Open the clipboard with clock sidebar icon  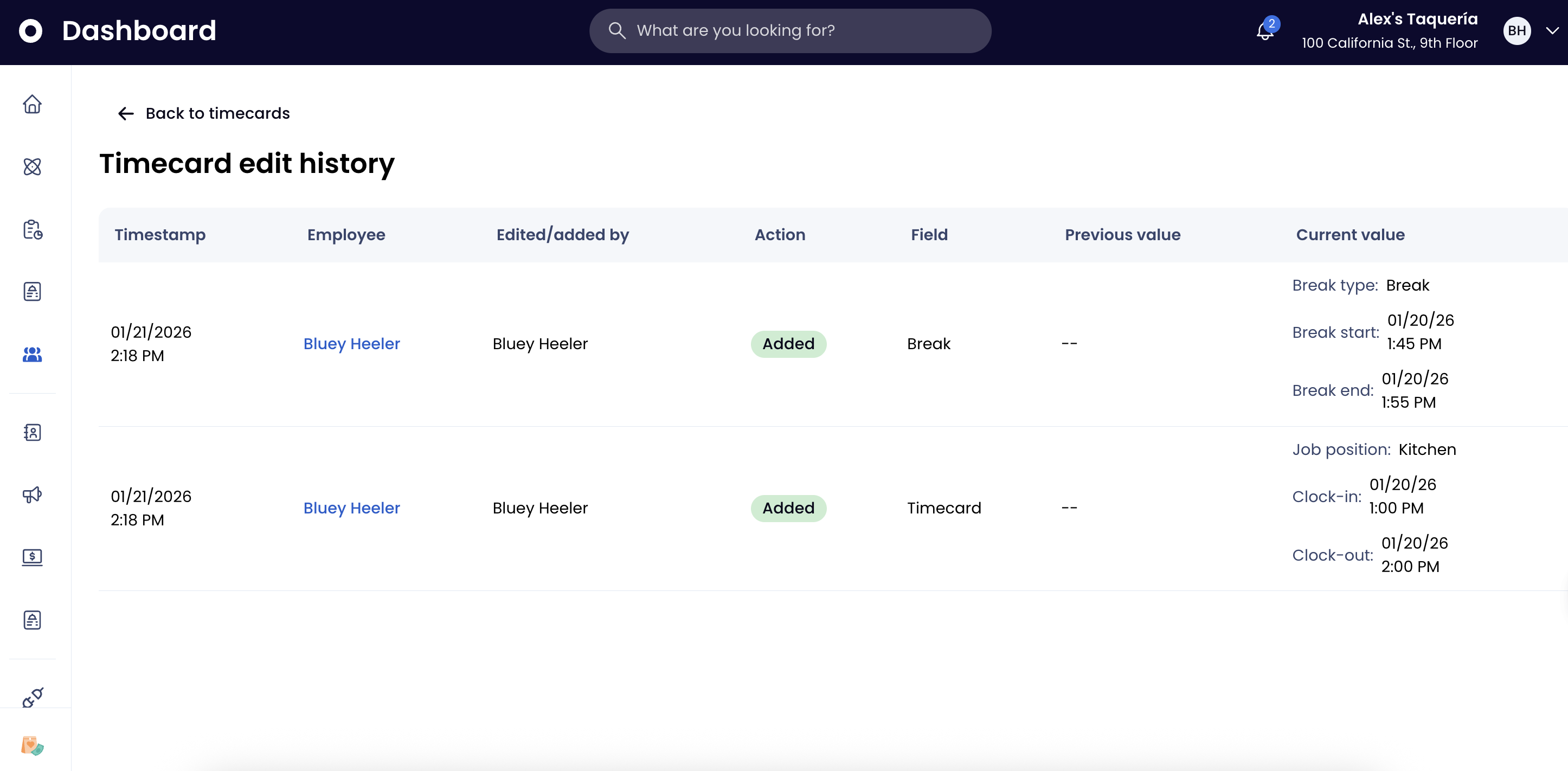[33, 229]
